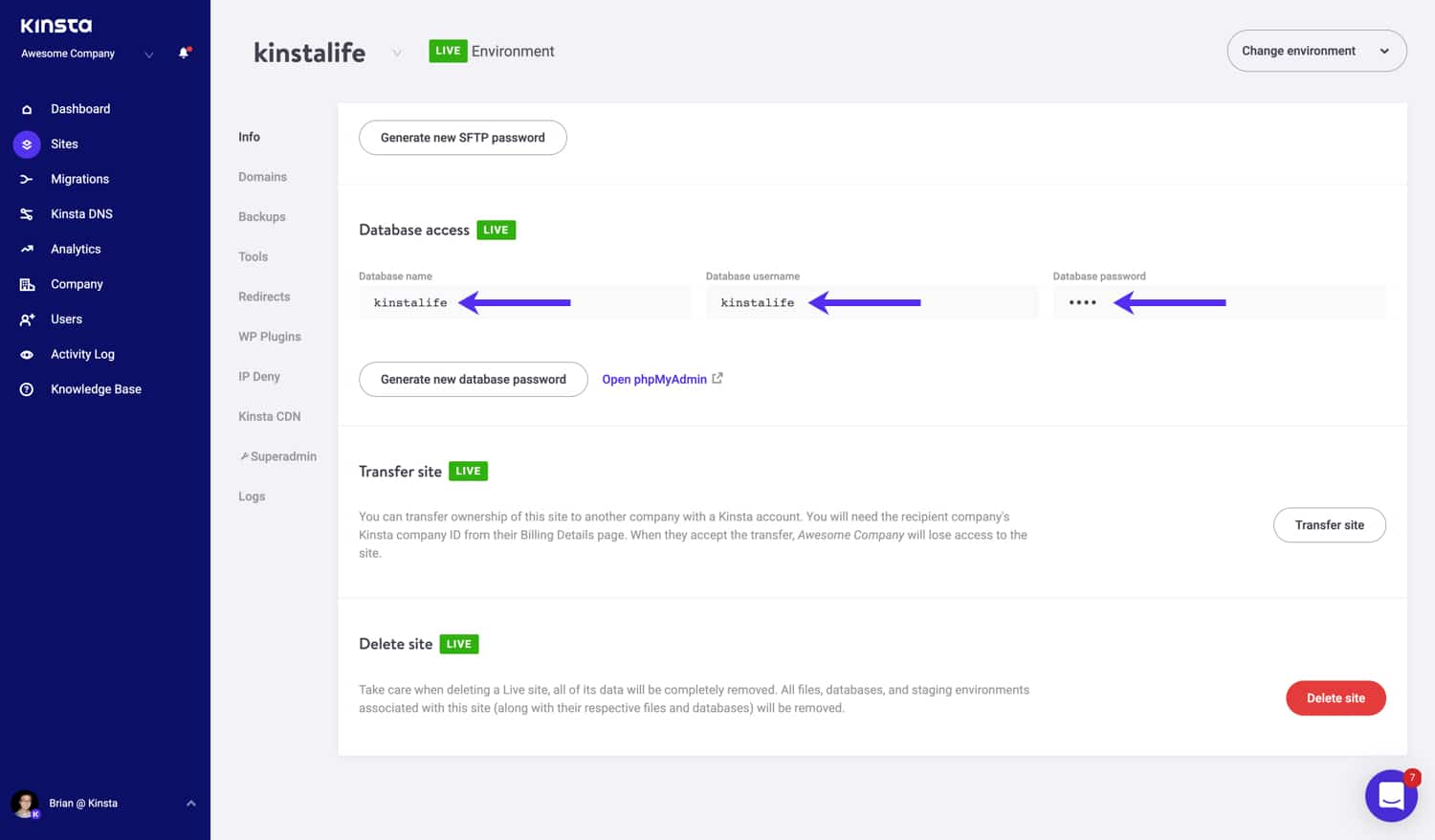Open the Knowledge Base

(96, 389)
